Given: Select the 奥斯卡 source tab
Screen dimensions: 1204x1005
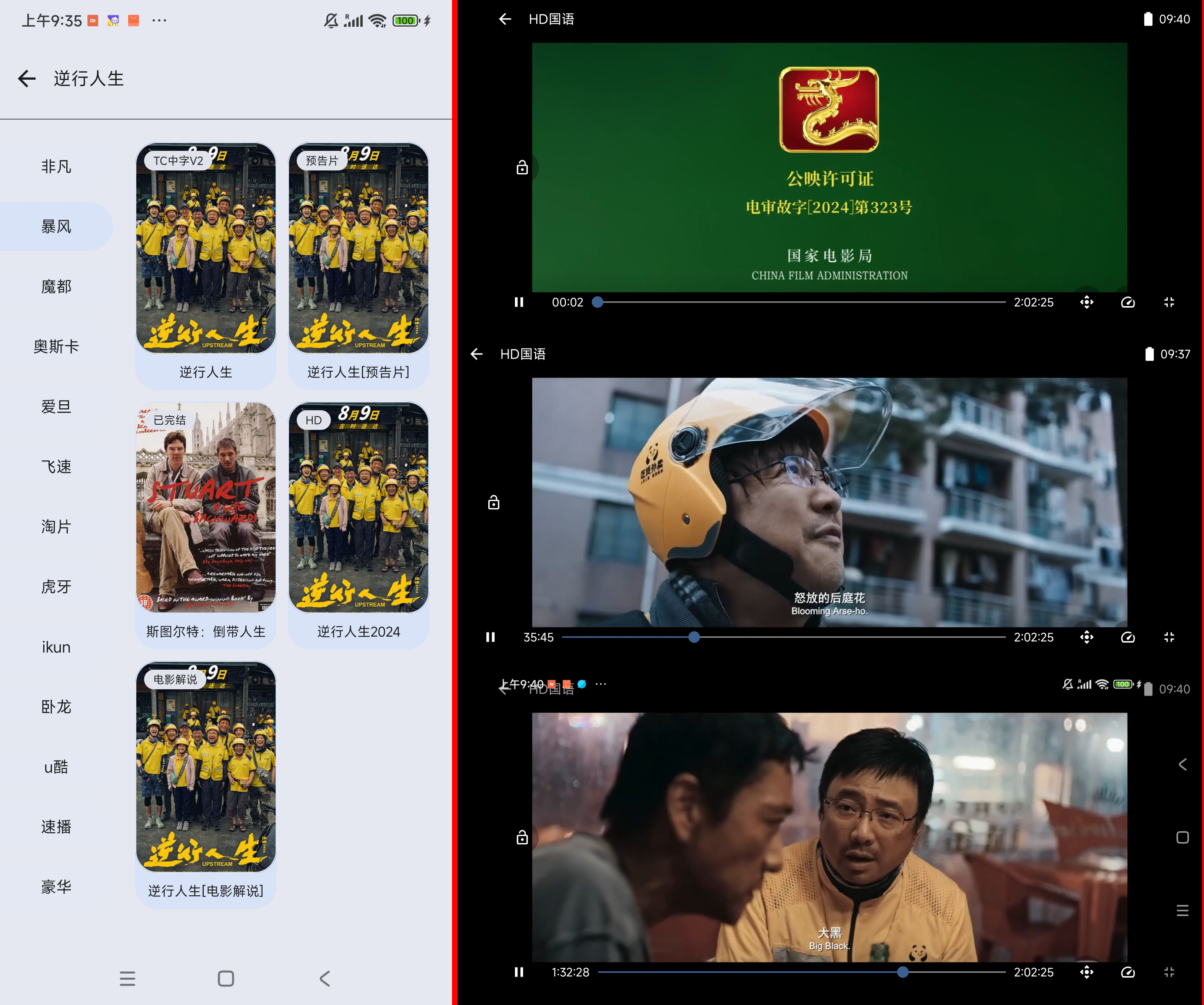Looking at the screenshot, I should [56, 346].
